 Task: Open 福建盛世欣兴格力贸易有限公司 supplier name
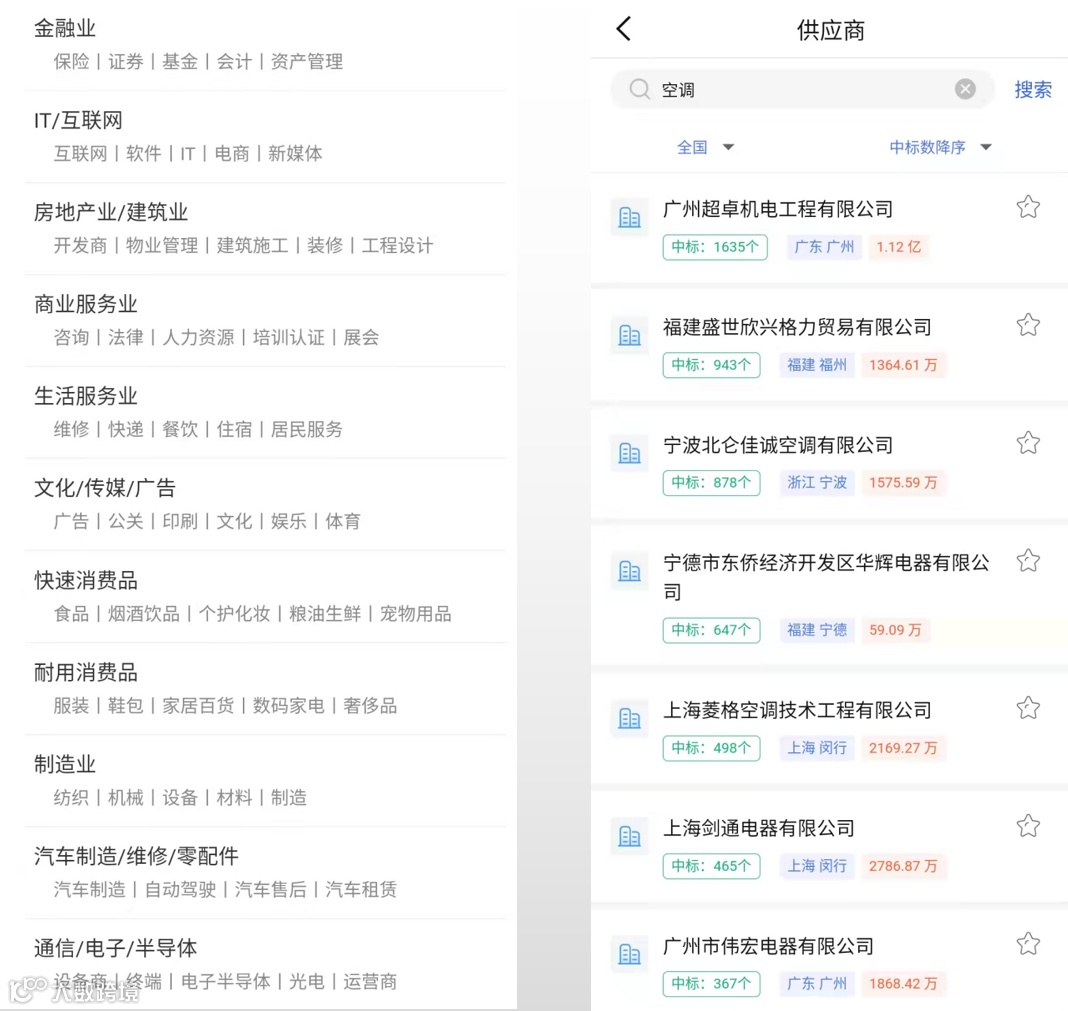tap(797, 327)
